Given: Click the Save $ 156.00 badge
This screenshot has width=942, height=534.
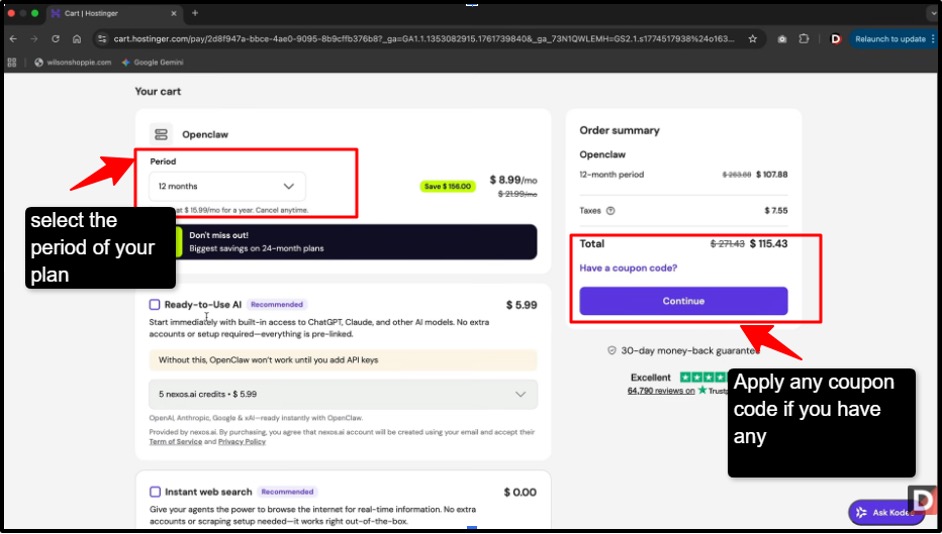Looking at the screenshot, I should (448, 186).
